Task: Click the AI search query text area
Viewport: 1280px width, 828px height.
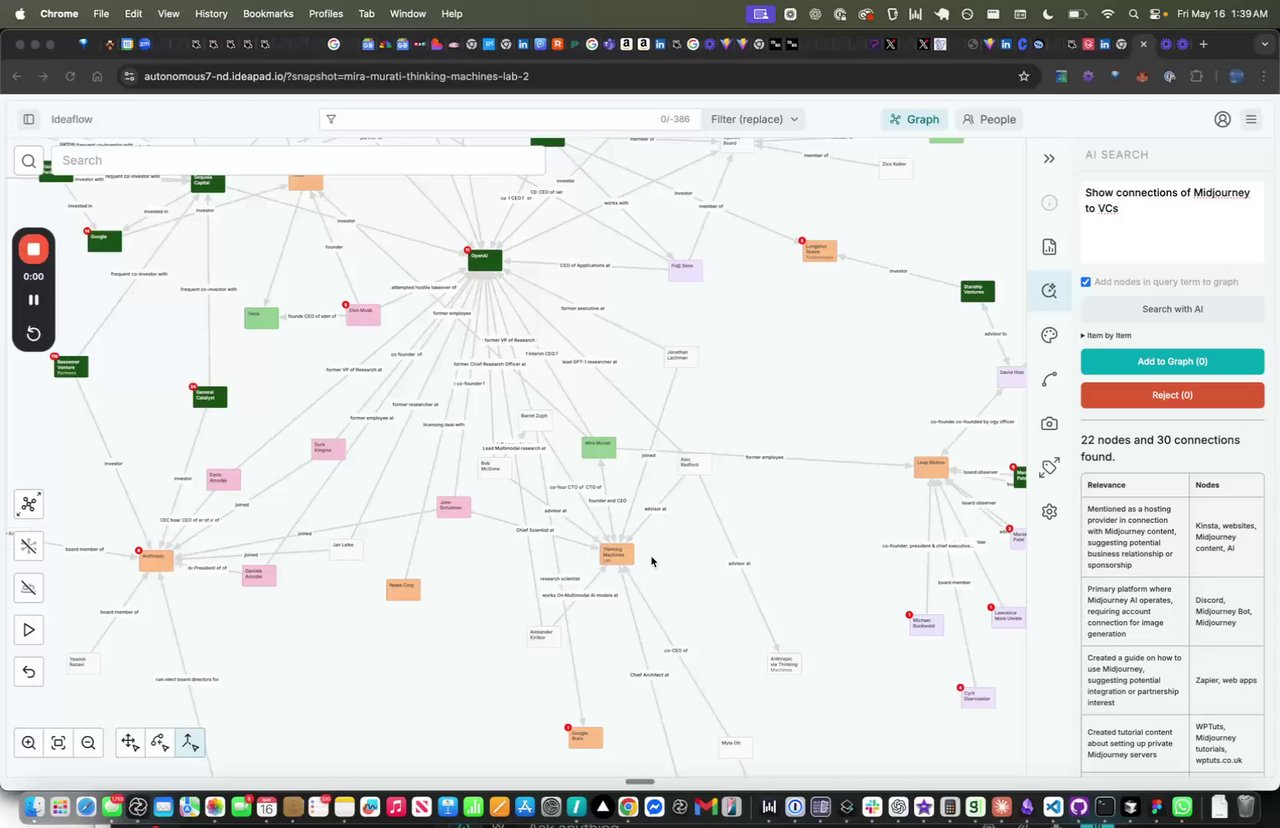Action: pyautogui.click(x=1172, y=222)
